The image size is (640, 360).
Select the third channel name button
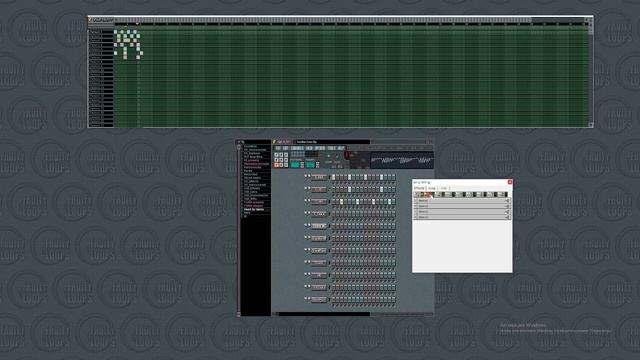319,201
